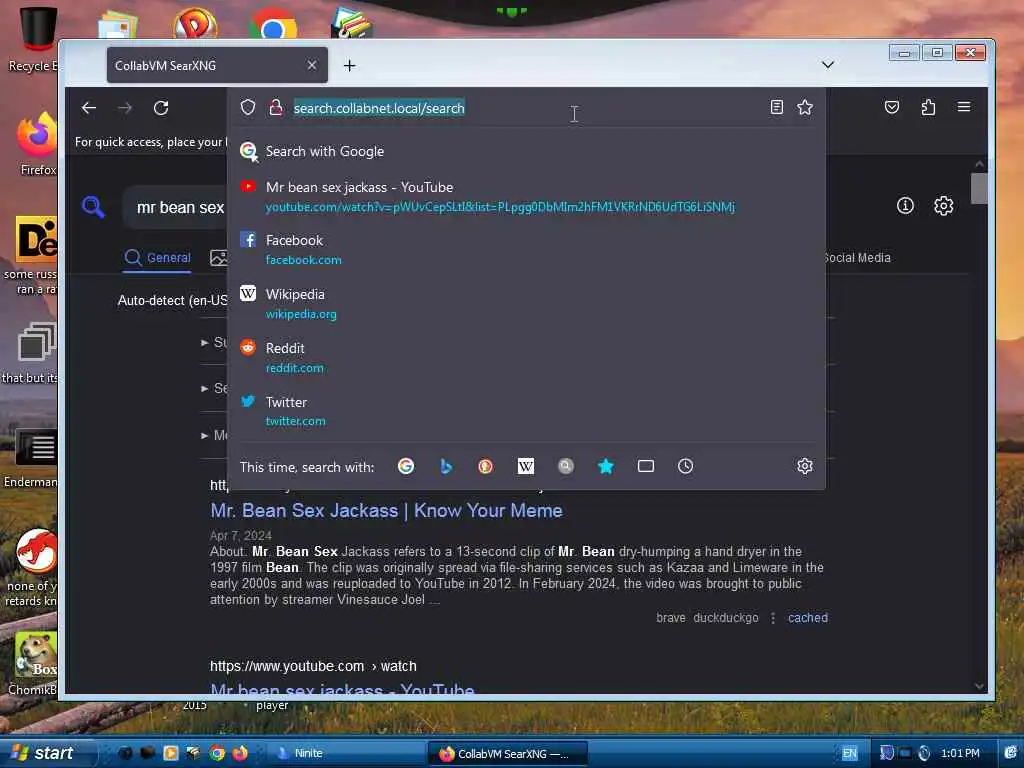1024x768 pixels.
Task: Click the SearXNG search query box
Action: coord(180,208)
